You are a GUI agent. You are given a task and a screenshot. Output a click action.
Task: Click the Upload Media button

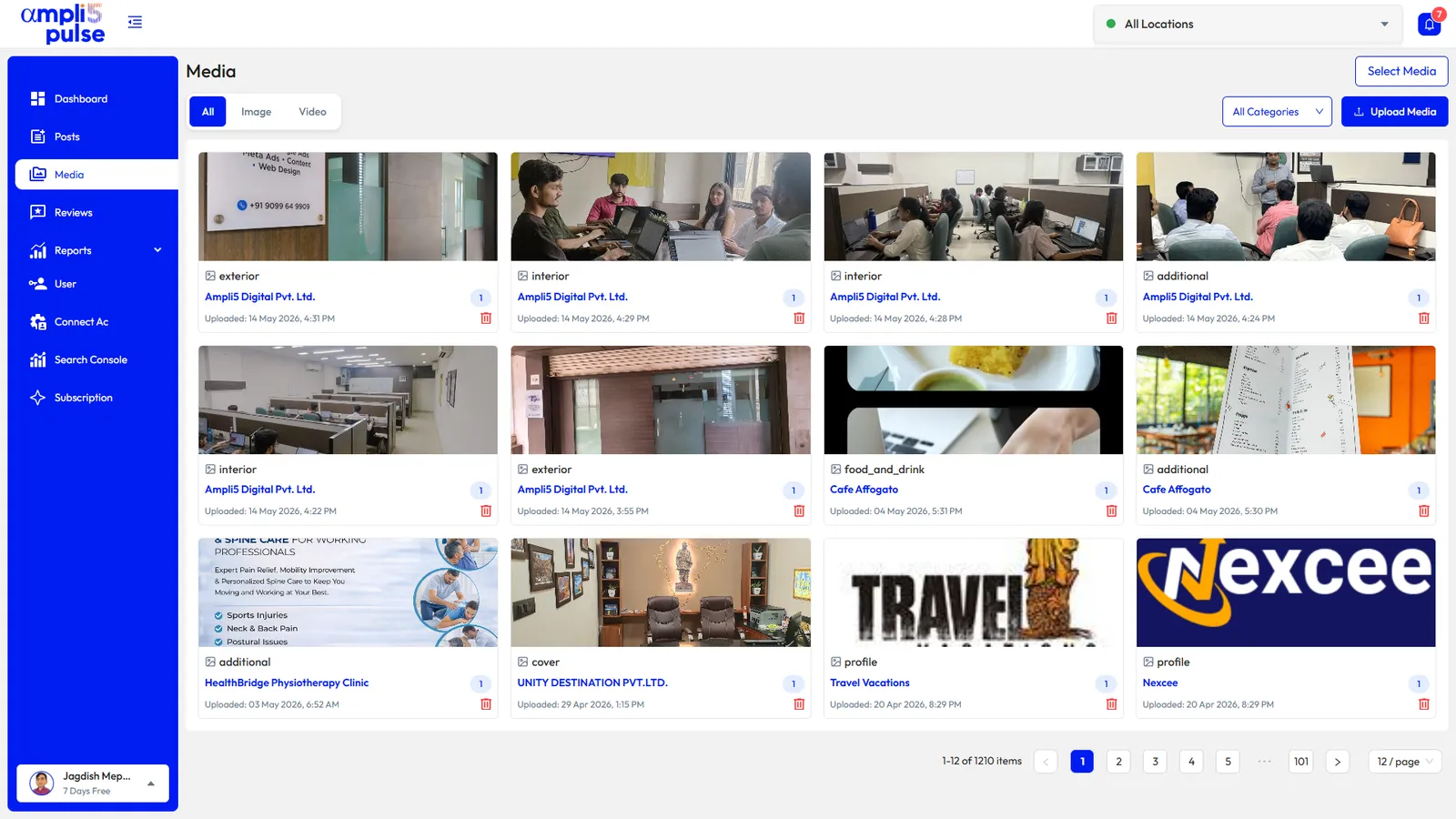click(x=1394, y=112)
